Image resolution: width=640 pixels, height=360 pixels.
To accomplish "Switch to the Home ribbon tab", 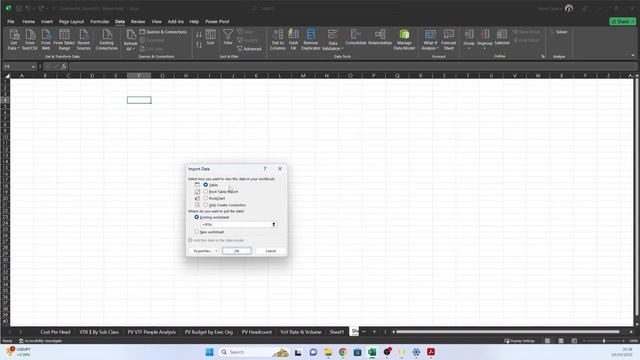I will tap(29, 22).
